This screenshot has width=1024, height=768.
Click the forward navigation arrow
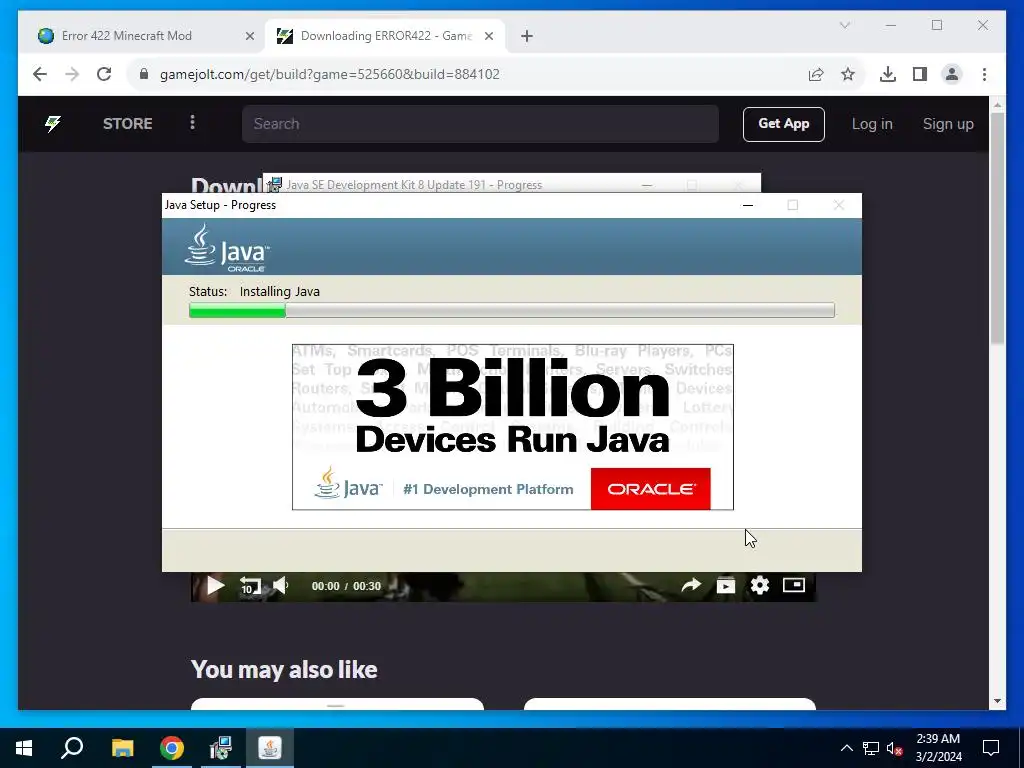pyautogui.click(x=72, y=74)
